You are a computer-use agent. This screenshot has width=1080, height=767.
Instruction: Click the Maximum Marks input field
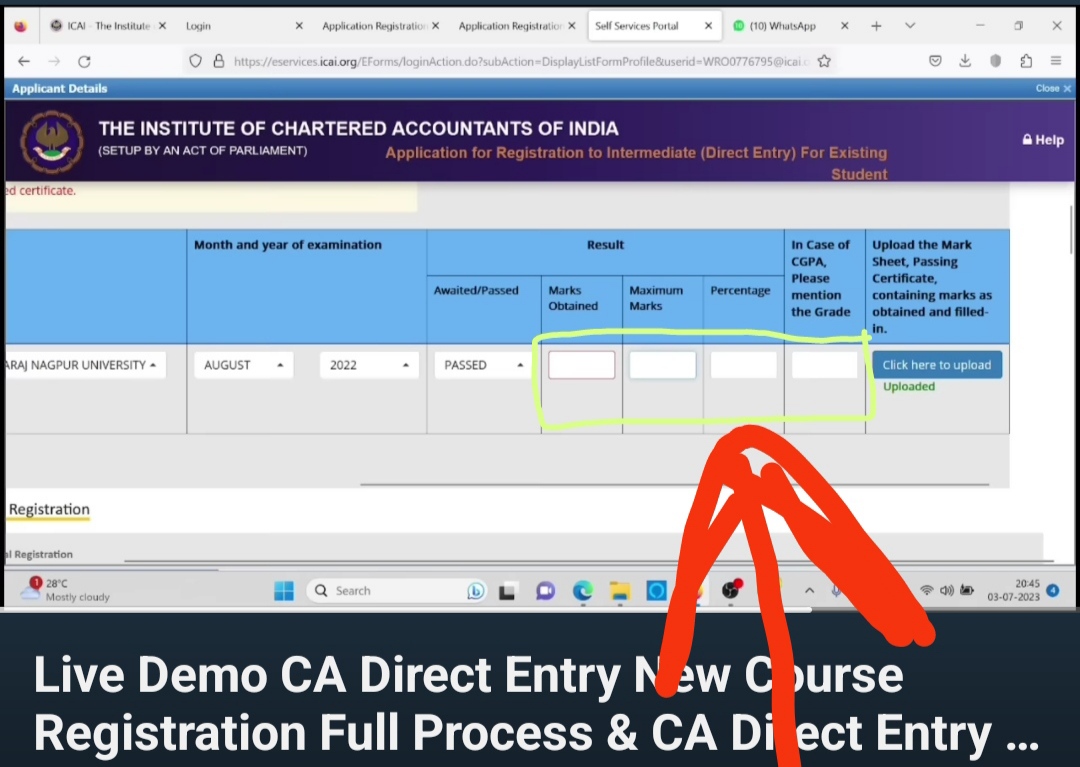coord(662,365)
